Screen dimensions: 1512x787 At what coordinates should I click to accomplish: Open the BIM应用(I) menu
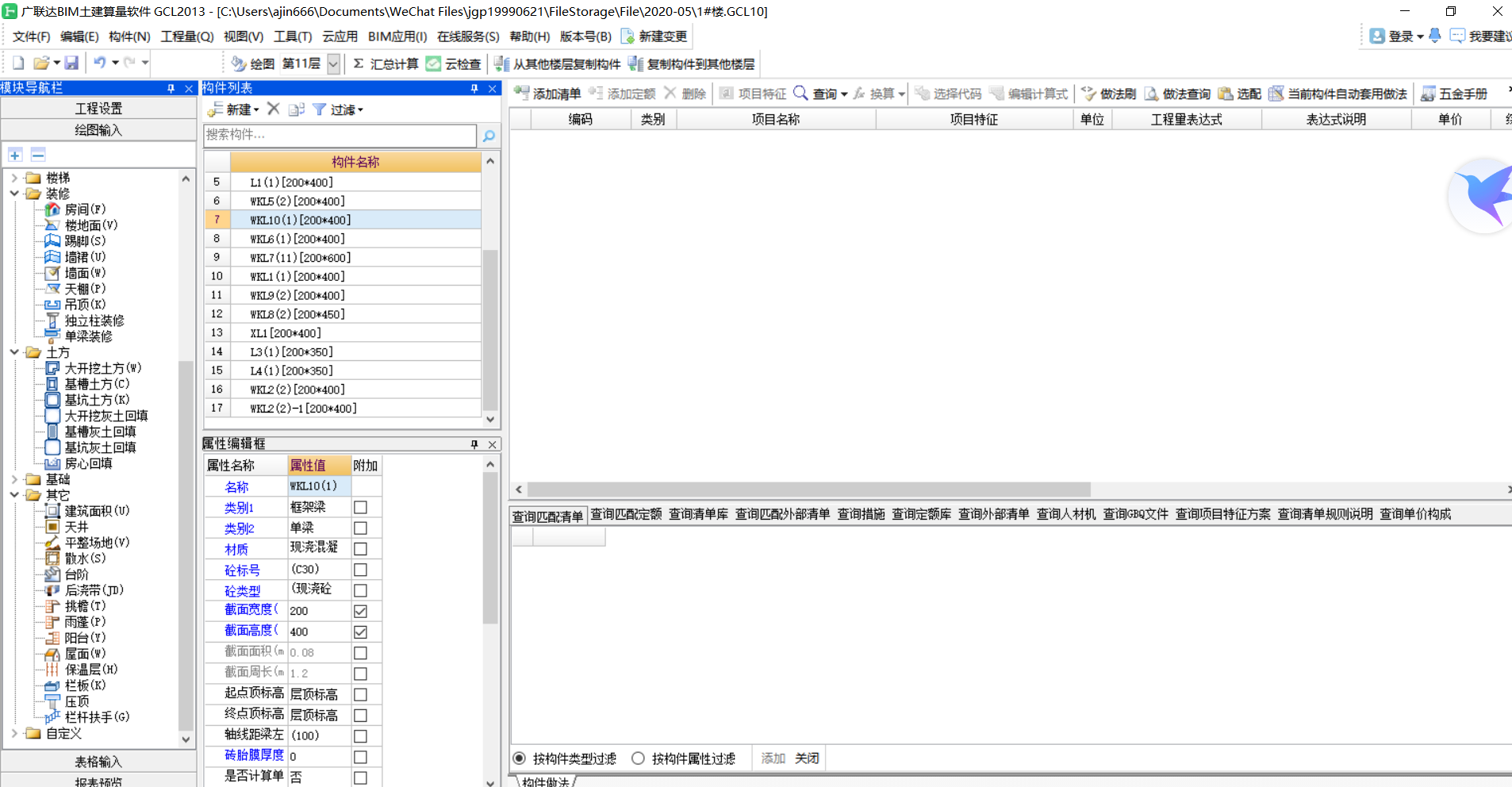397,36
